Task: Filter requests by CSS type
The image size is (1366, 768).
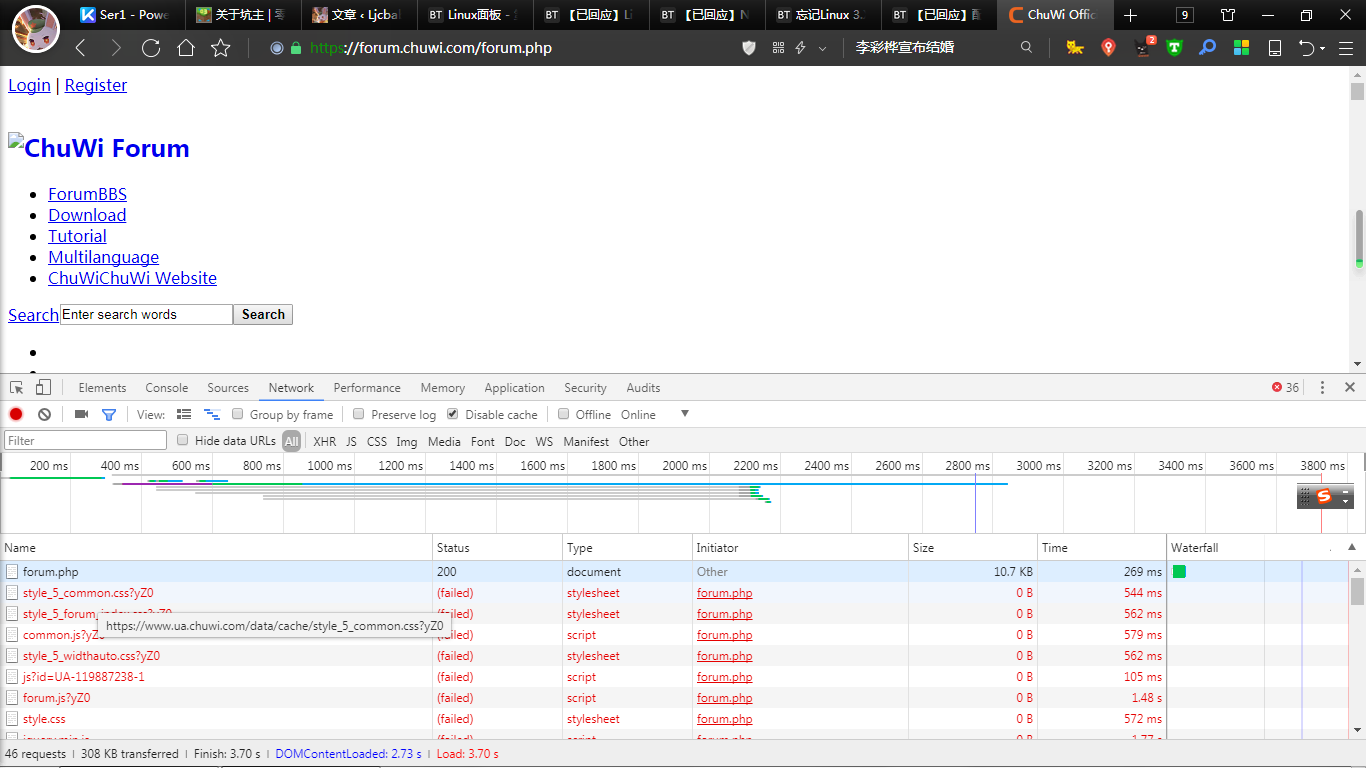Action: point(377,441)
